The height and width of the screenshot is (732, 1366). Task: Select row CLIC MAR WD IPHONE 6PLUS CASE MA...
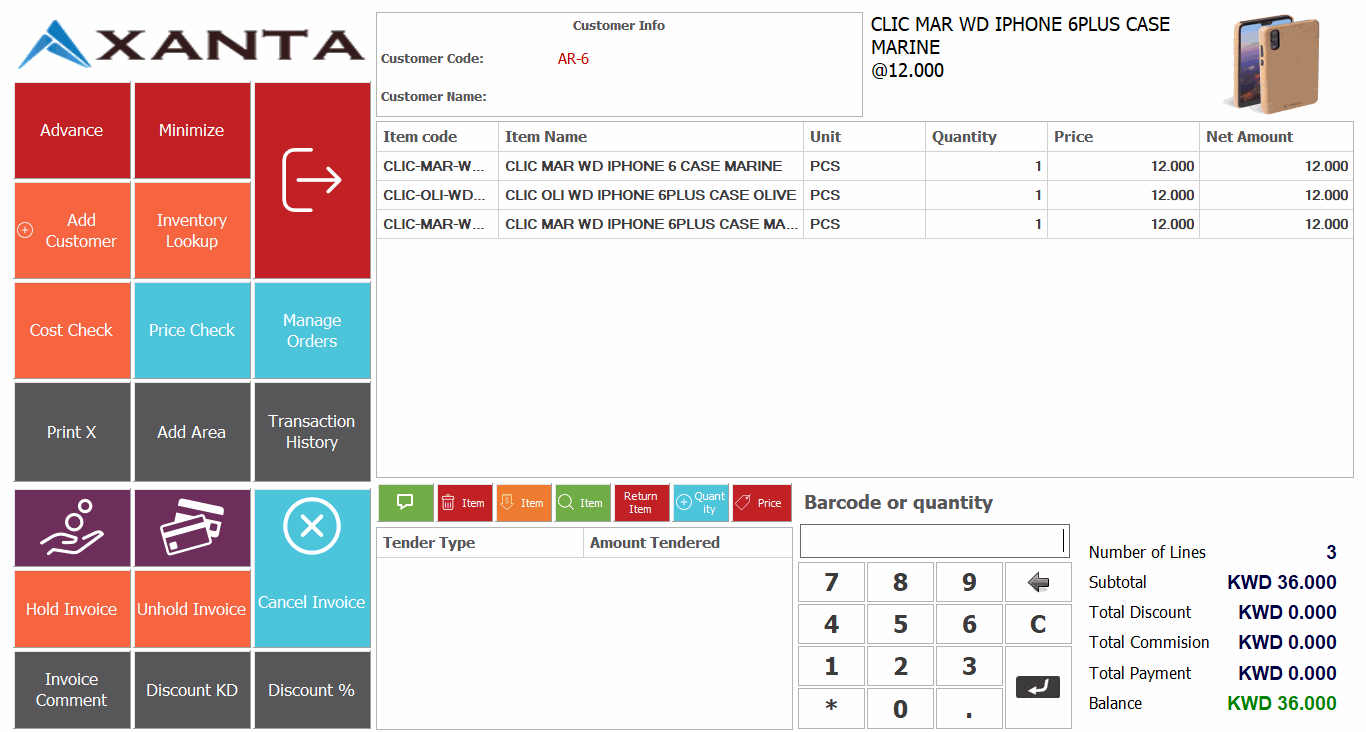click(865, 224)
